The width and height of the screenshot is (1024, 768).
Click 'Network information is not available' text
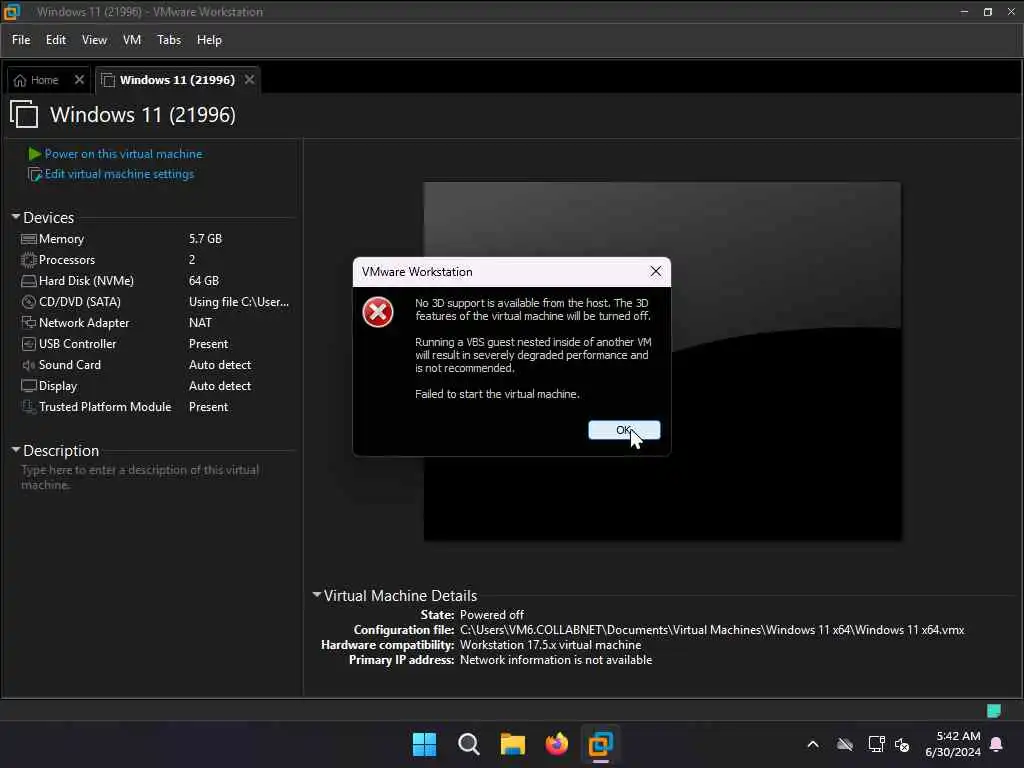coord(556,660)
